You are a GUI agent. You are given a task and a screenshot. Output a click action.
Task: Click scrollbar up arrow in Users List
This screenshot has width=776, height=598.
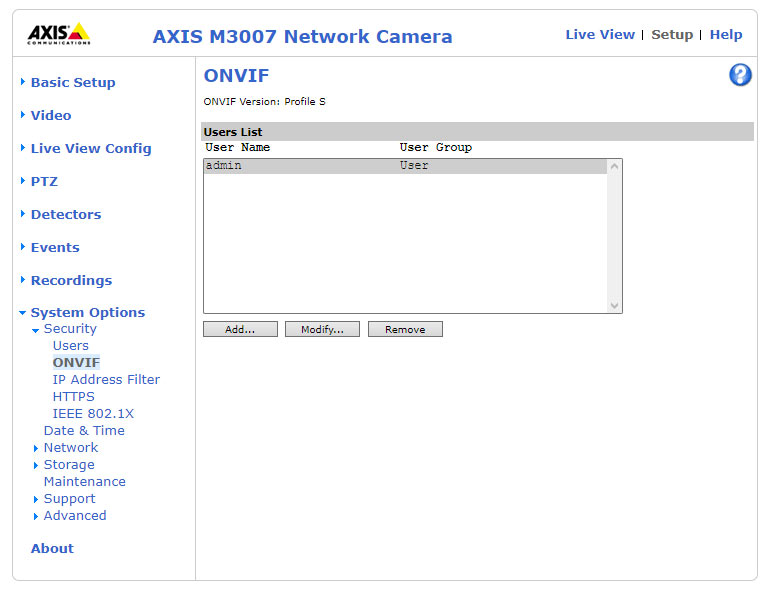tap(614, 166)
